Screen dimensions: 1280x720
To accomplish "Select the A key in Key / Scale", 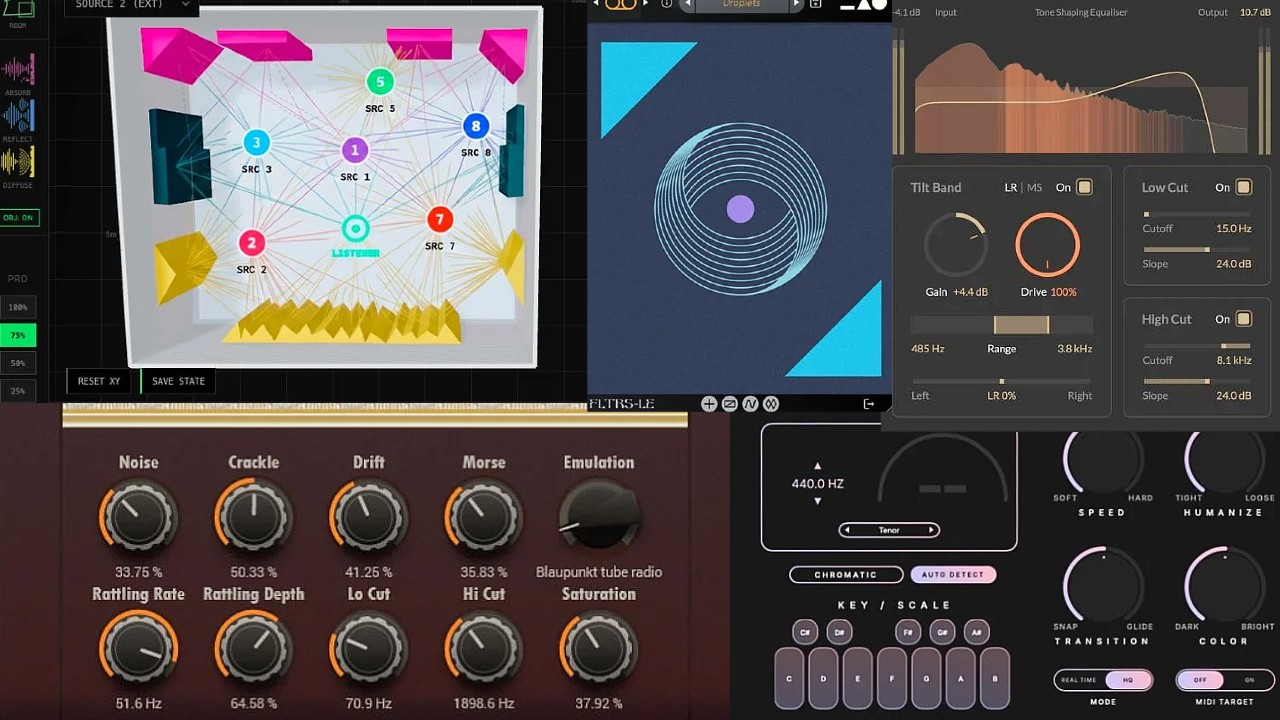I will [x=960, y=678].
